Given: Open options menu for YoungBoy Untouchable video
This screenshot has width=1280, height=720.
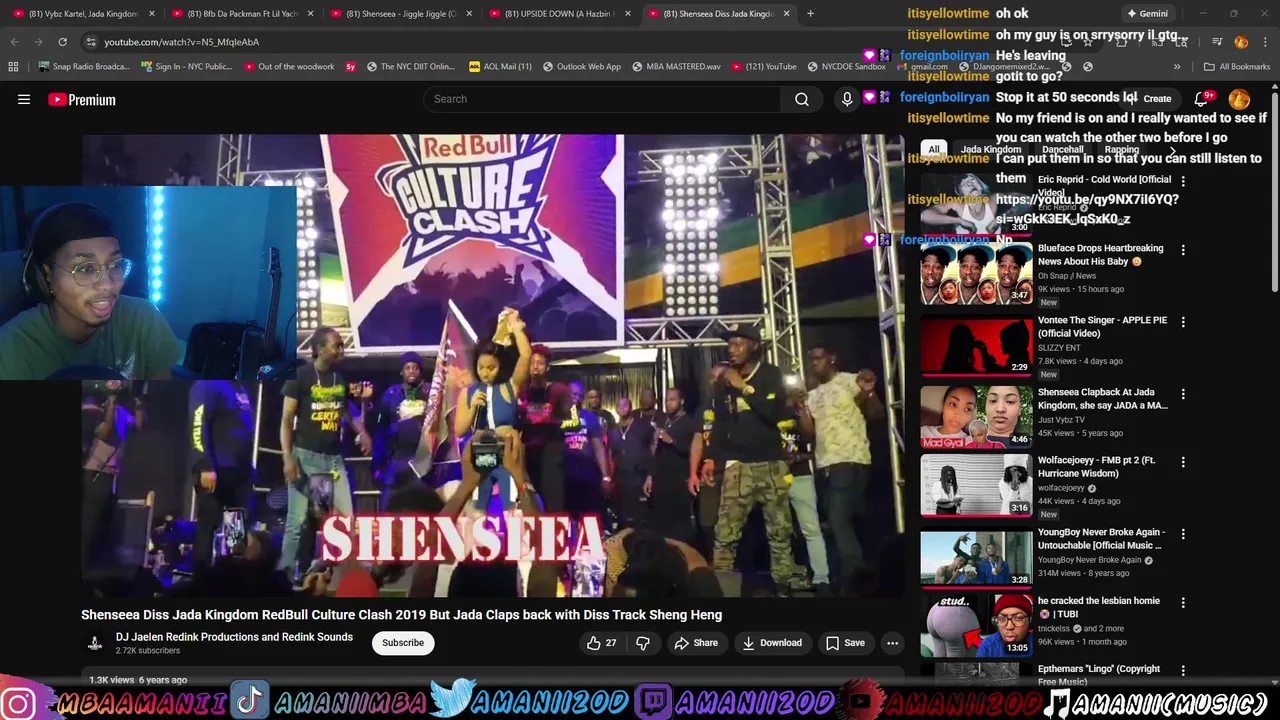Looking at the screenshot, I should (x=1183, y=534).
